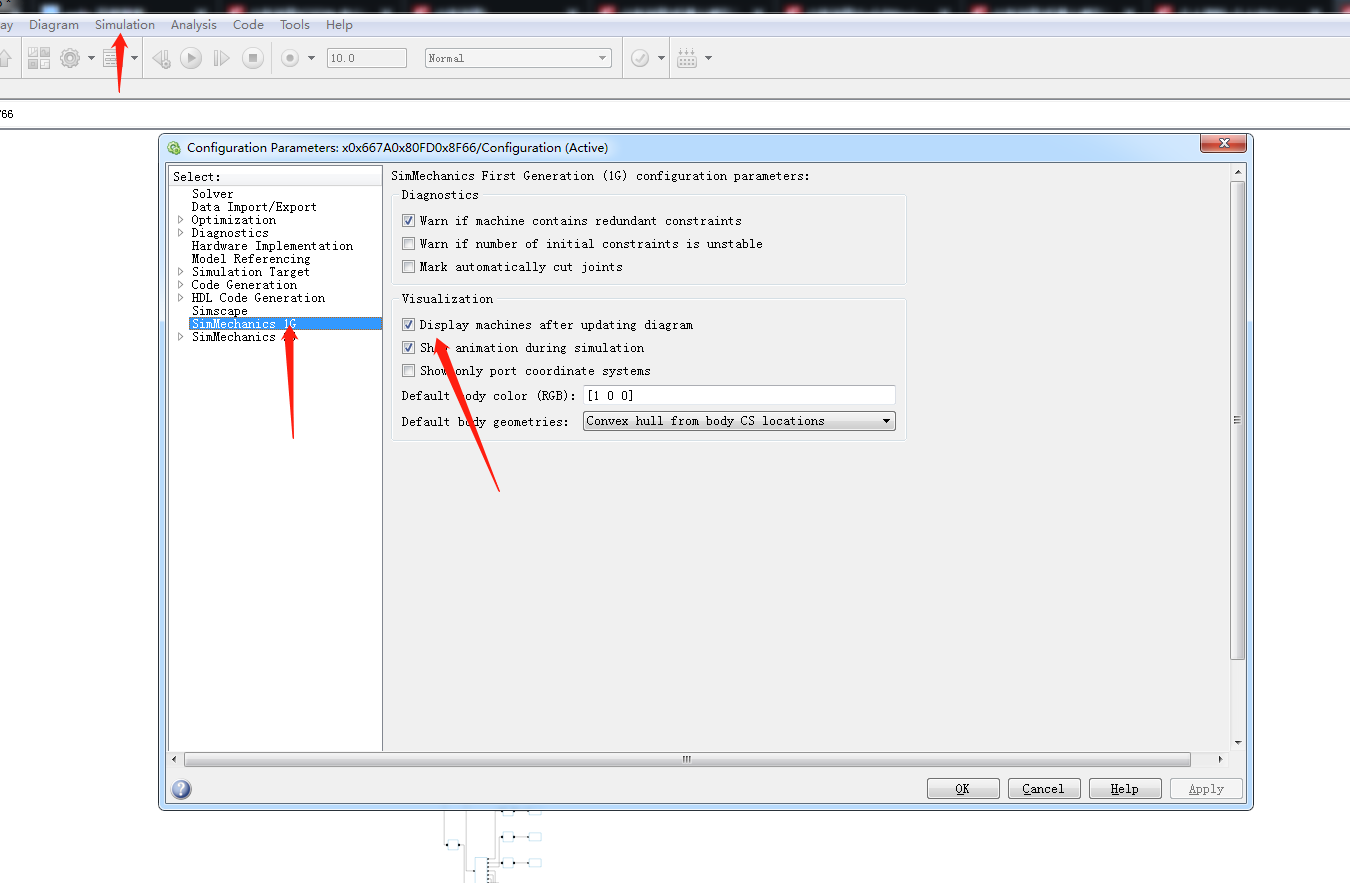
Task: Open the Simulation menu
Action: tap(125, 25)
